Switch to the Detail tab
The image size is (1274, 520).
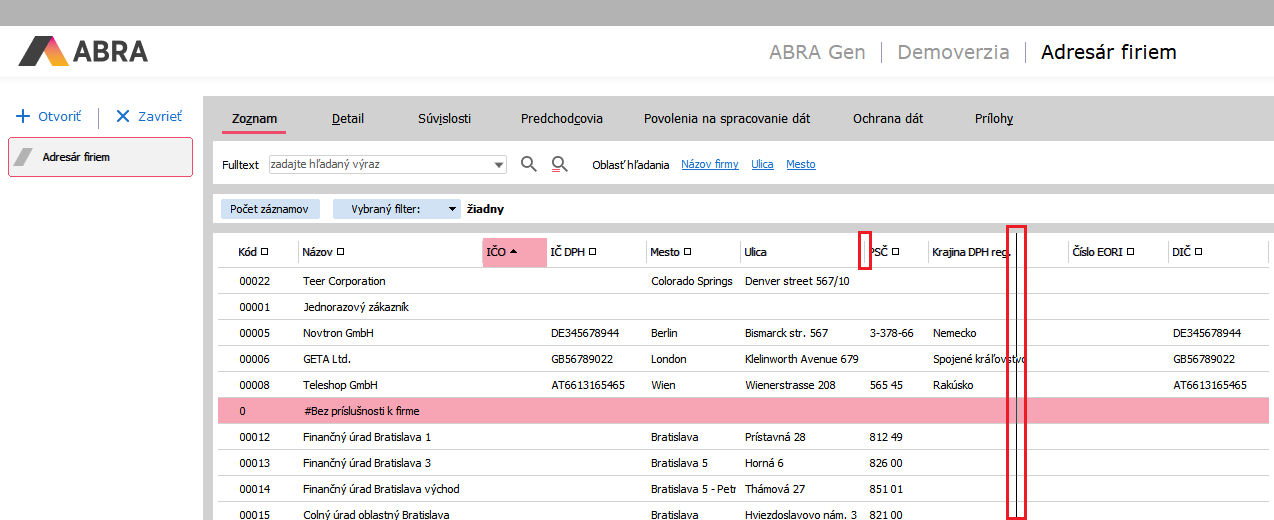tap(348, 118)
